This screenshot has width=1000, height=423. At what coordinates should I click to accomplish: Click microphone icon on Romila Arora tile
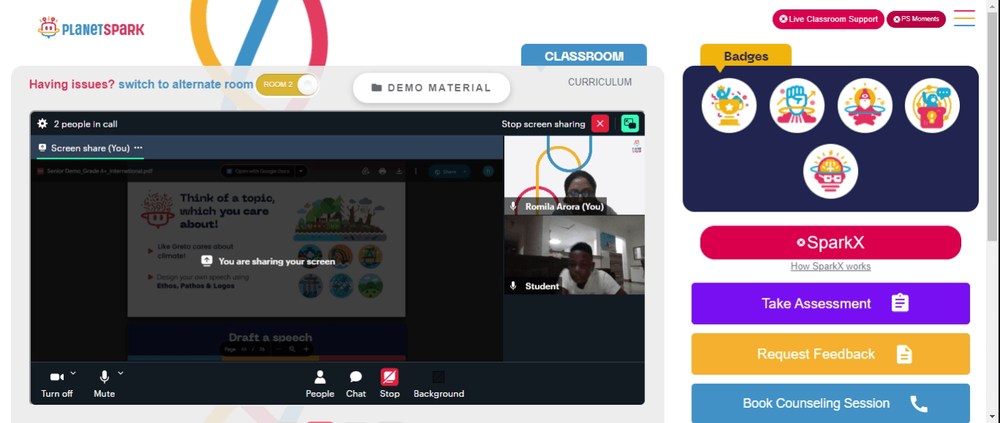513,206
